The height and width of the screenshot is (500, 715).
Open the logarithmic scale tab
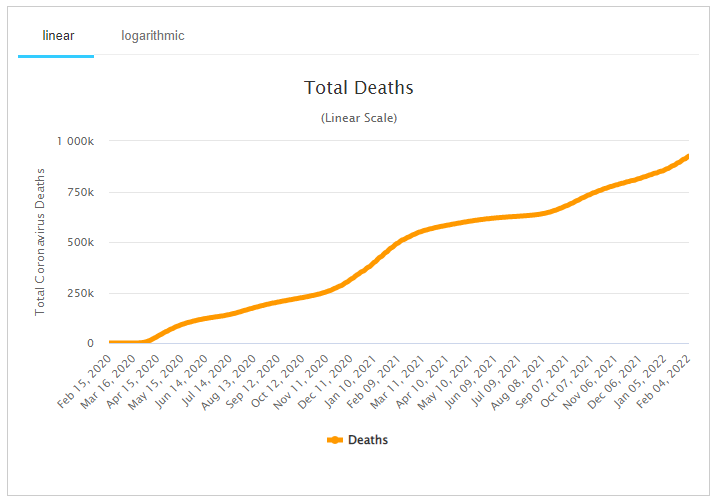point(153,36)
